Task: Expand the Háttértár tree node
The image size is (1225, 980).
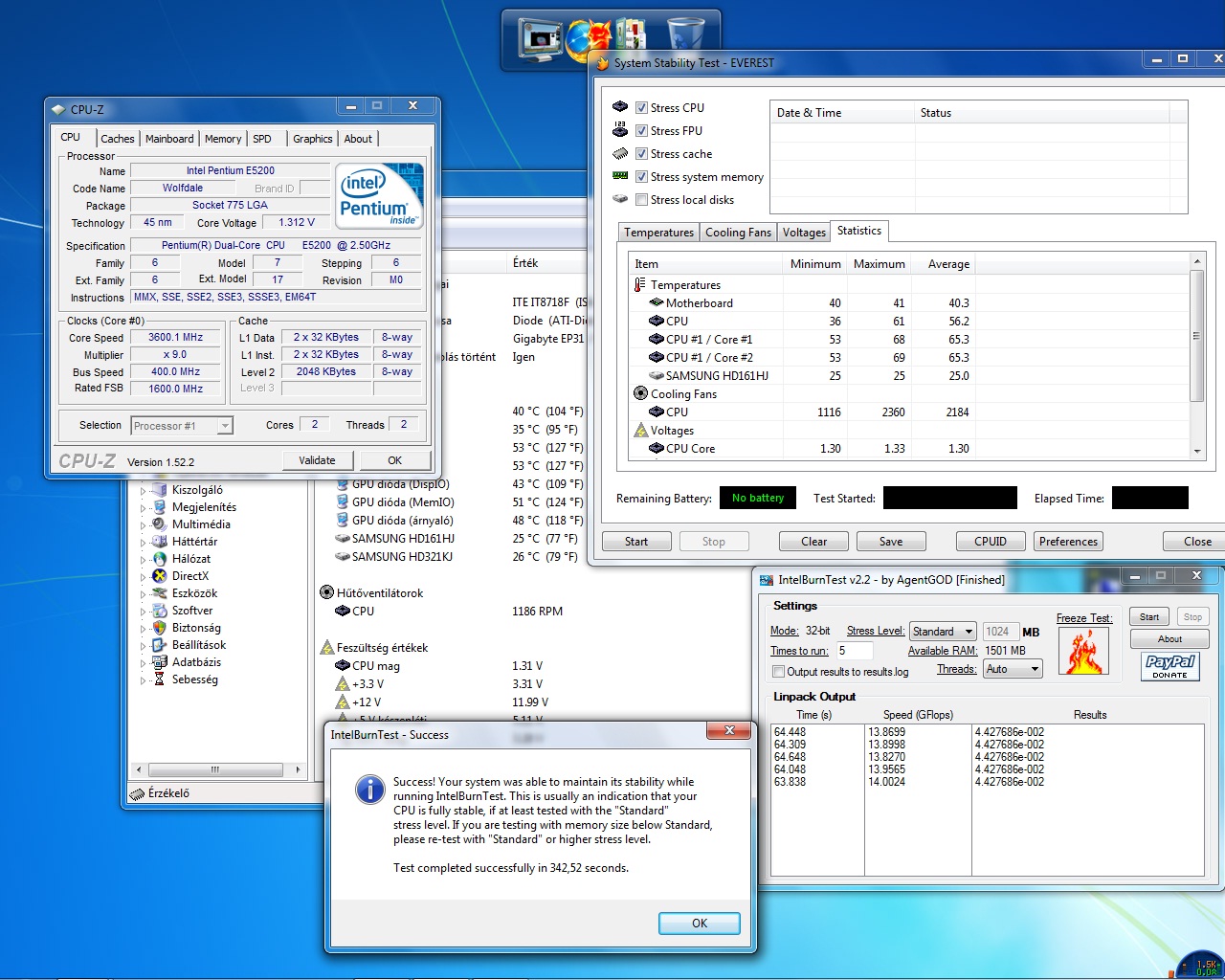Action: 144,542
